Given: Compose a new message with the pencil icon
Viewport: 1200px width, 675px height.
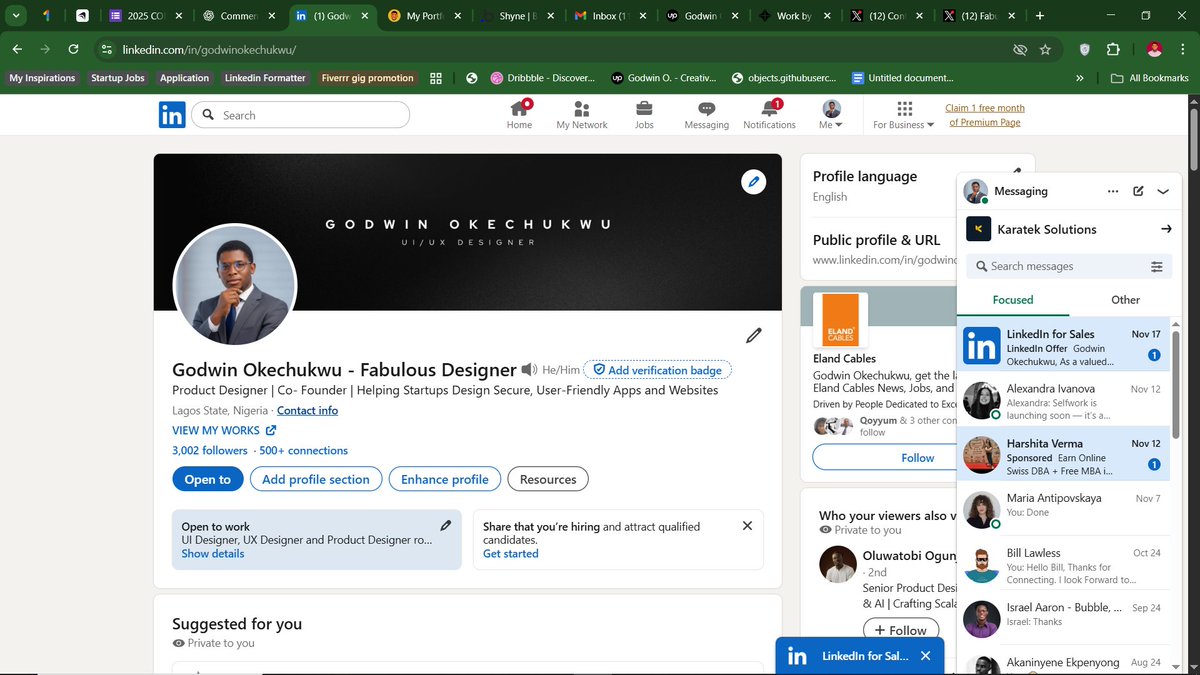Looking at the screenshot, I should [1138, 191].
